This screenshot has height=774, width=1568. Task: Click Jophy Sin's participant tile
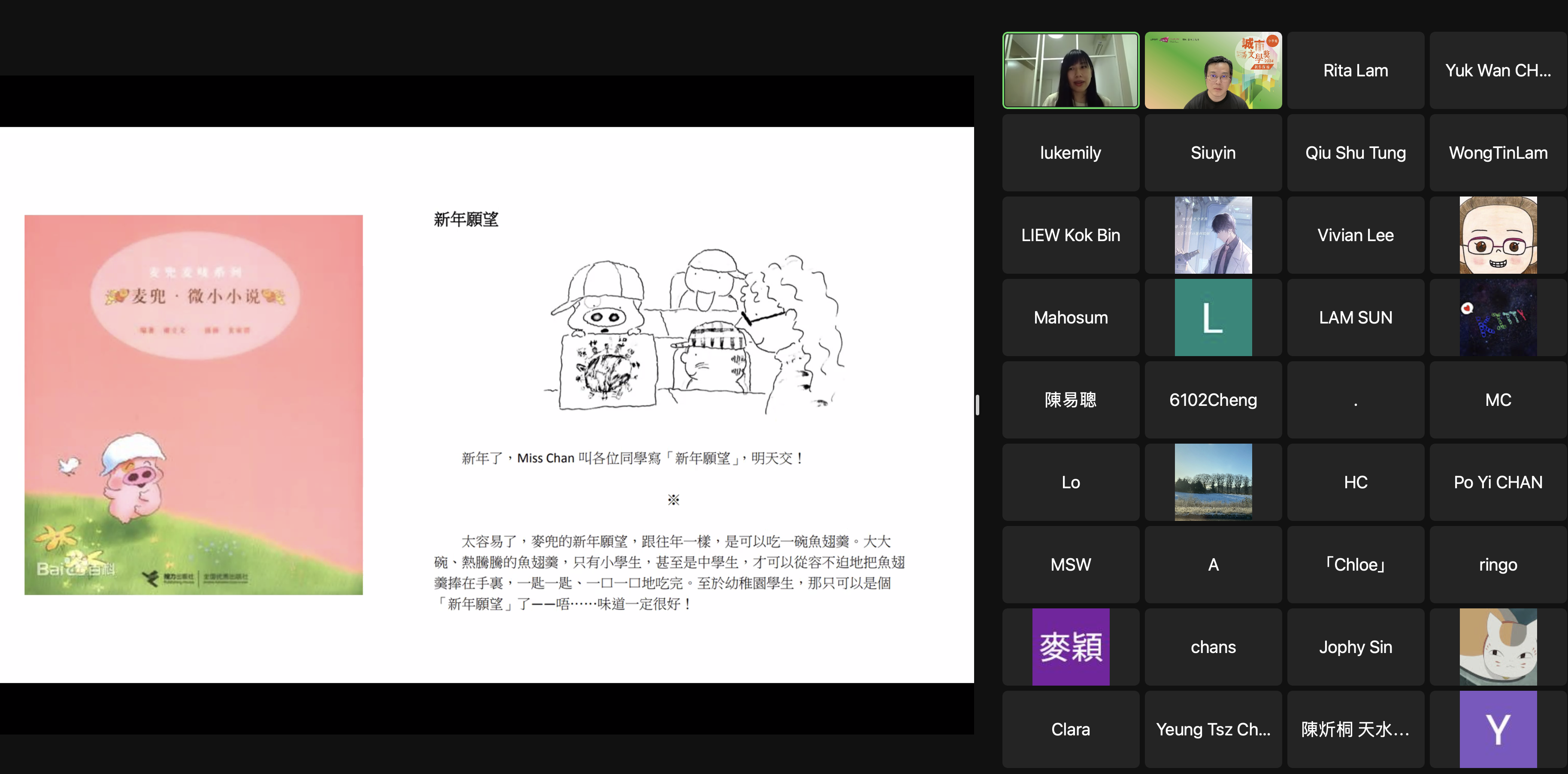pos(1355,647)
